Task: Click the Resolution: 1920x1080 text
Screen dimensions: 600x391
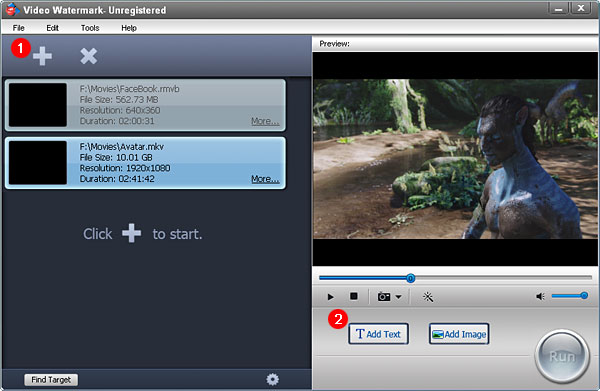Action: (x=125, y=168)
